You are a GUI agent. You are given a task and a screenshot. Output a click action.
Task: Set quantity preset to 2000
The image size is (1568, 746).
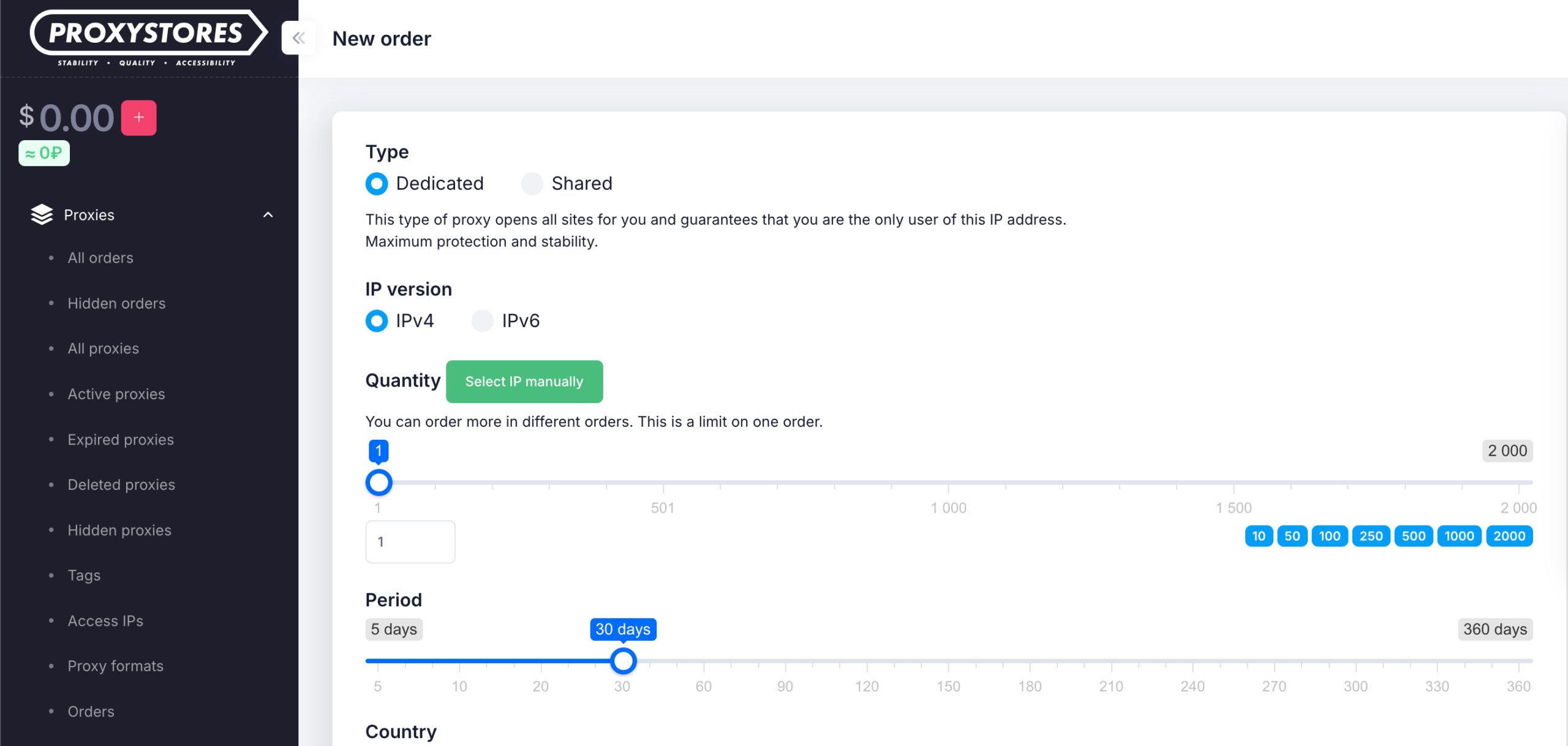(1509, 536)
